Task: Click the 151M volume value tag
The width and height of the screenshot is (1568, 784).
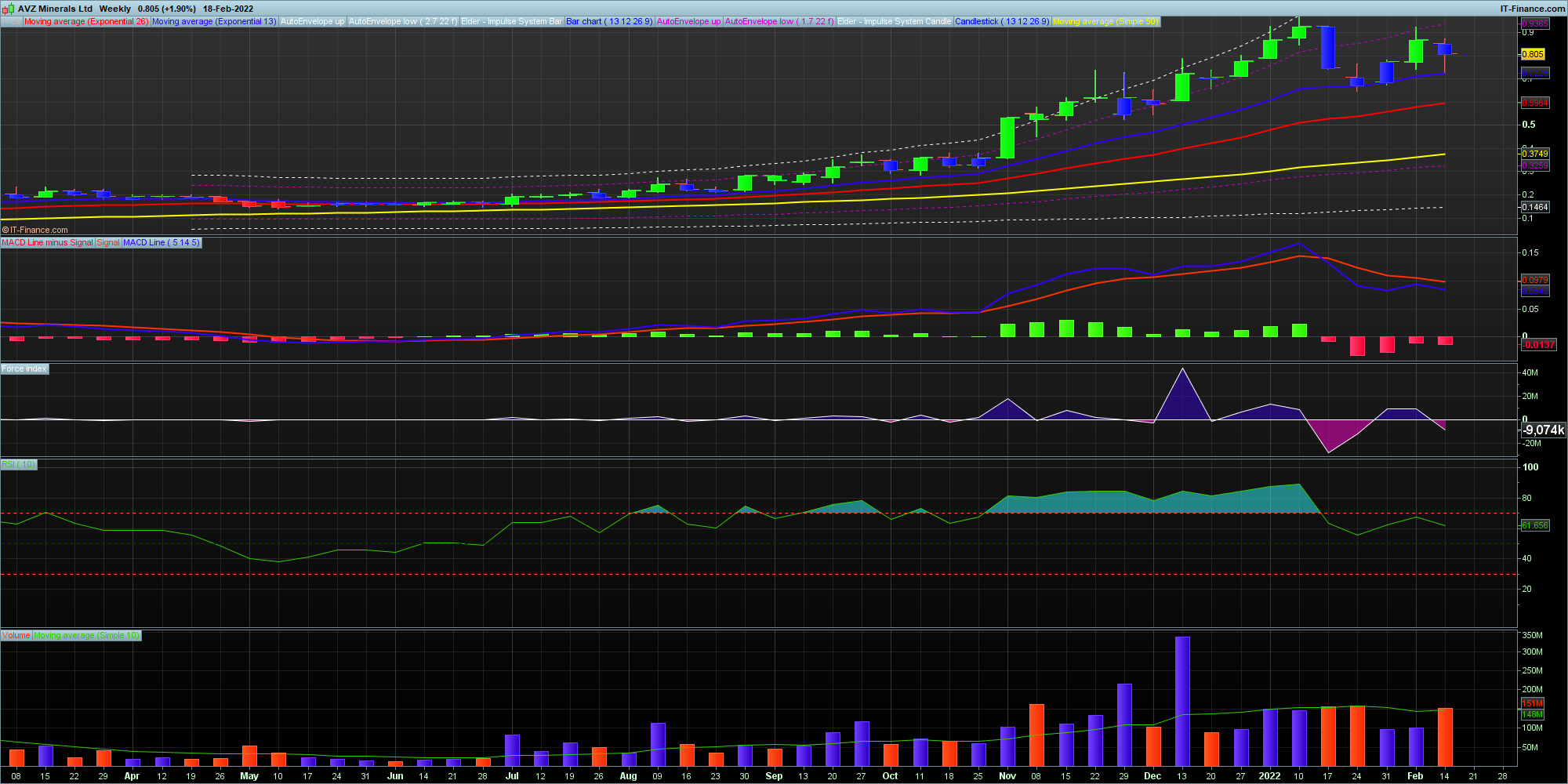Action: click(1533, 703)
